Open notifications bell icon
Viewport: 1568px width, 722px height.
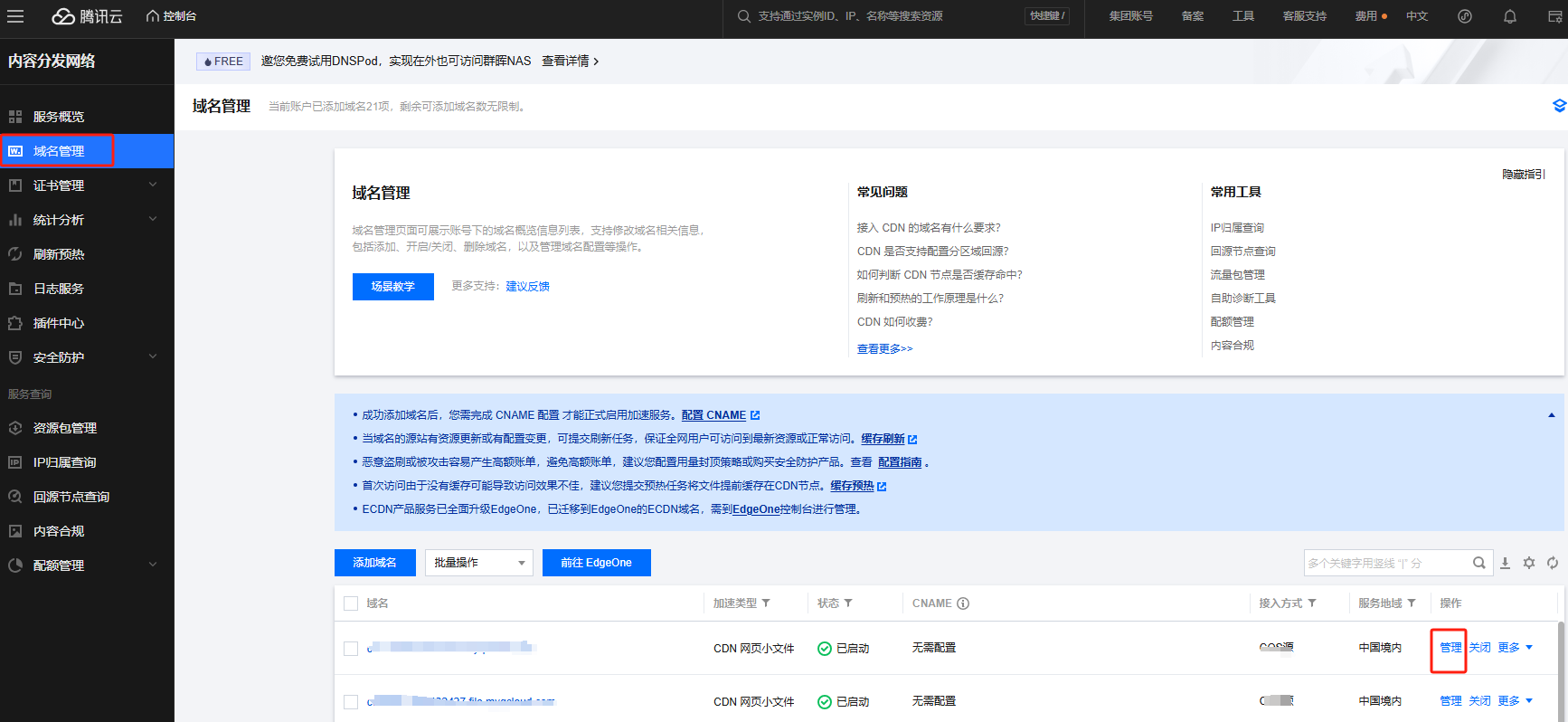pyautogui.click(x=1510, y=16)
